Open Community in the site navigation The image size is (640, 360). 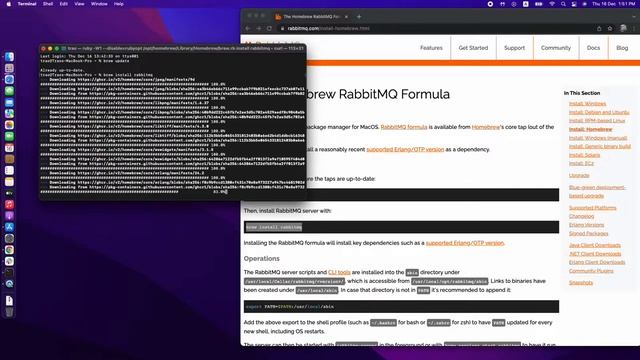pyautogui.click(x=556, y=48)
